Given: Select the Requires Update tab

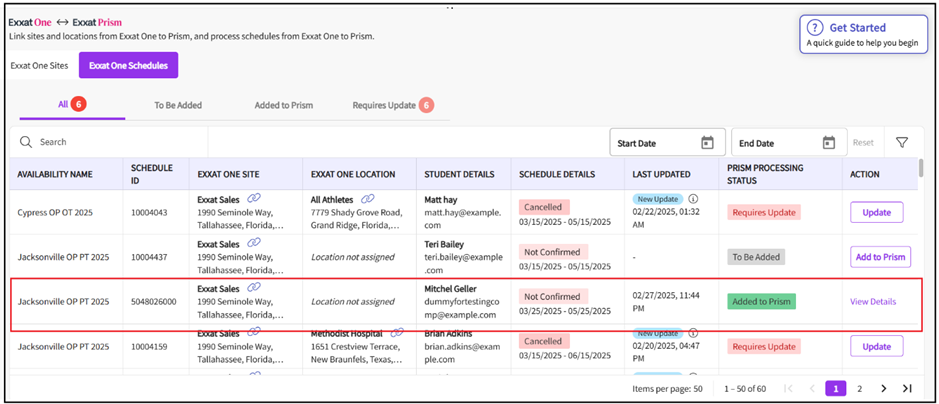Looking at the screenshot, I should pyautogui.click(x=384, y=105).
